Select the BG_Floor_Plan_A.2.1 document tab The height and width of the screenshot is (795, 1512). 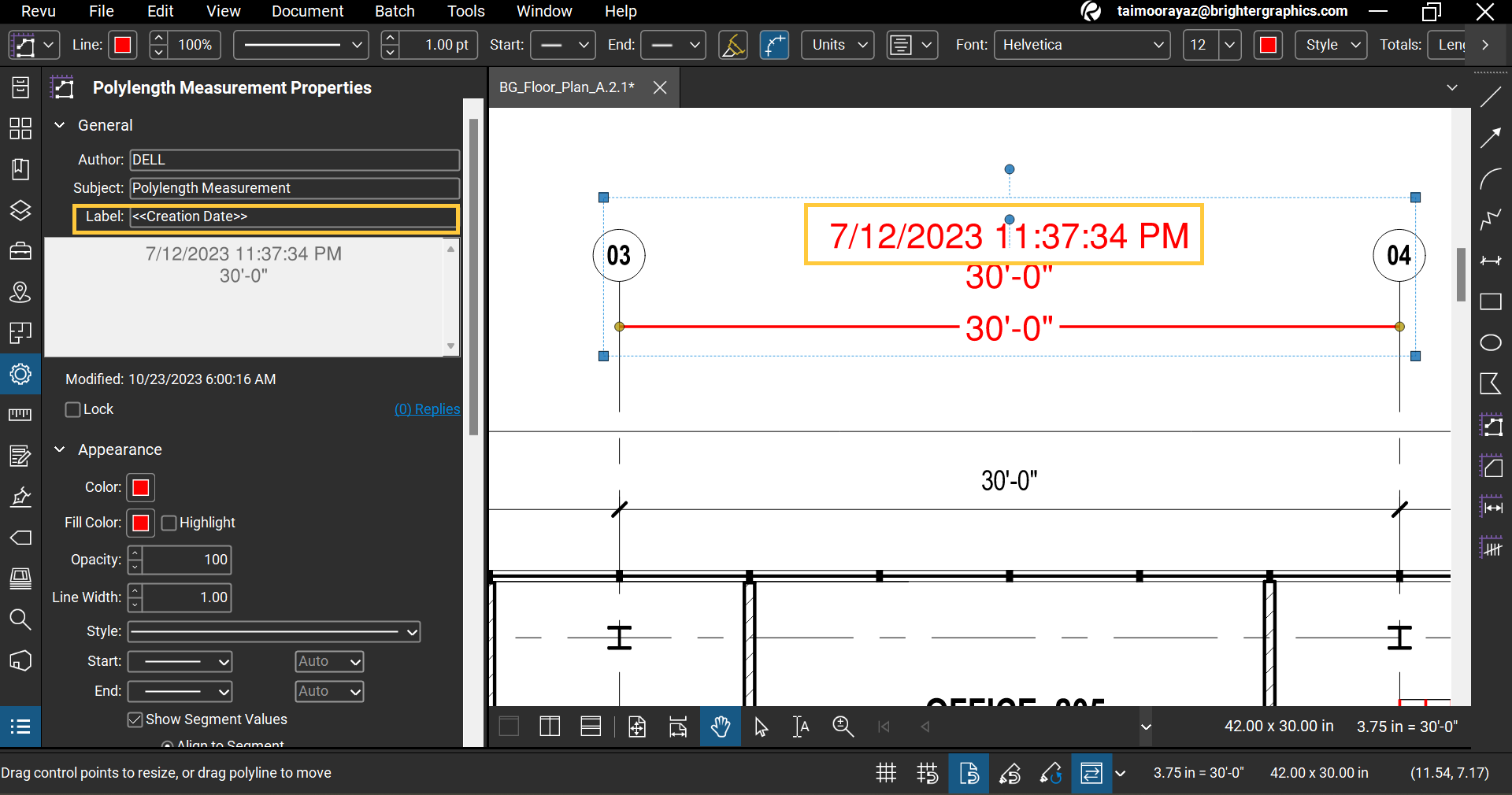pyautogui.click(x=565, y=87)
